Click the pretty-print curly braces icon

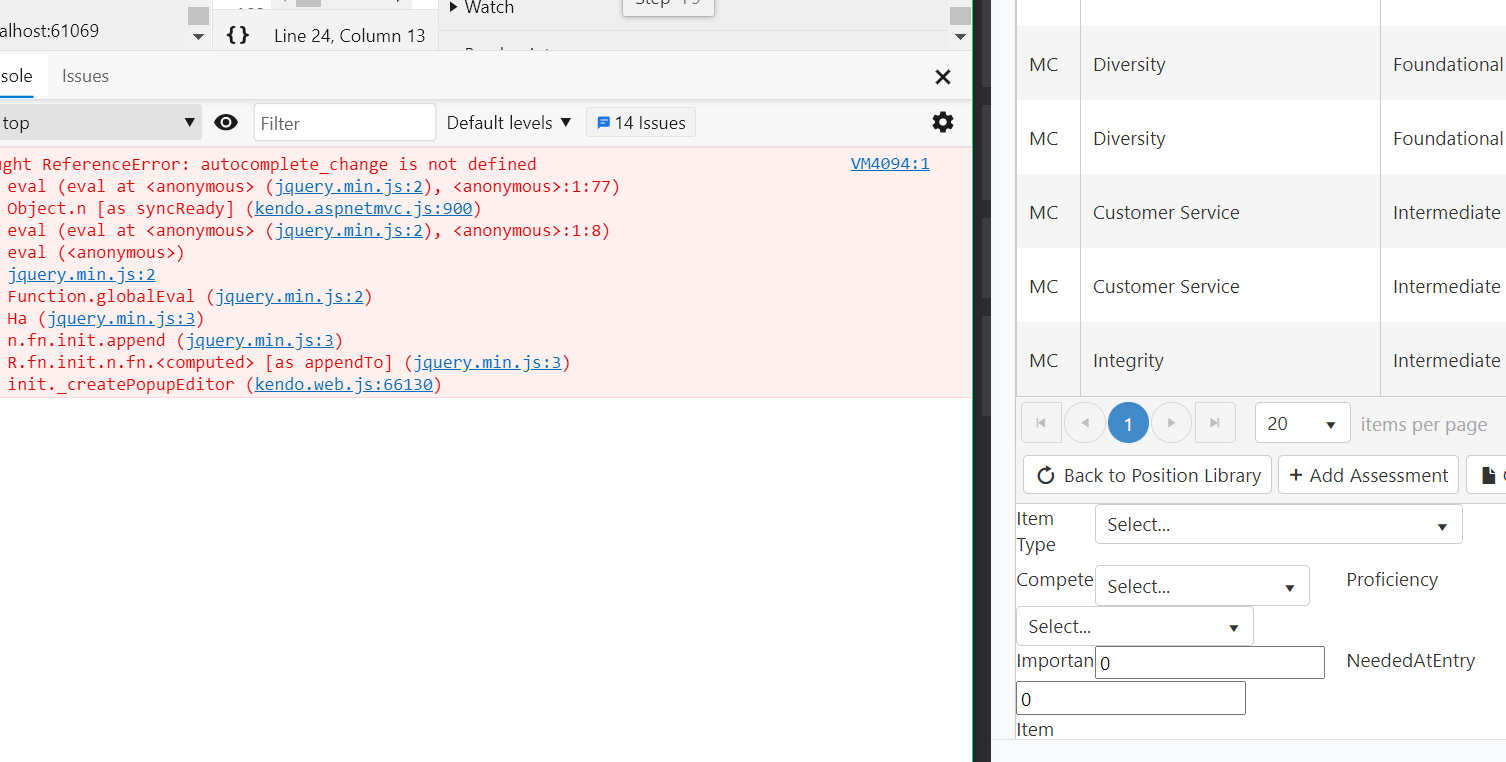tap(237, 35)
